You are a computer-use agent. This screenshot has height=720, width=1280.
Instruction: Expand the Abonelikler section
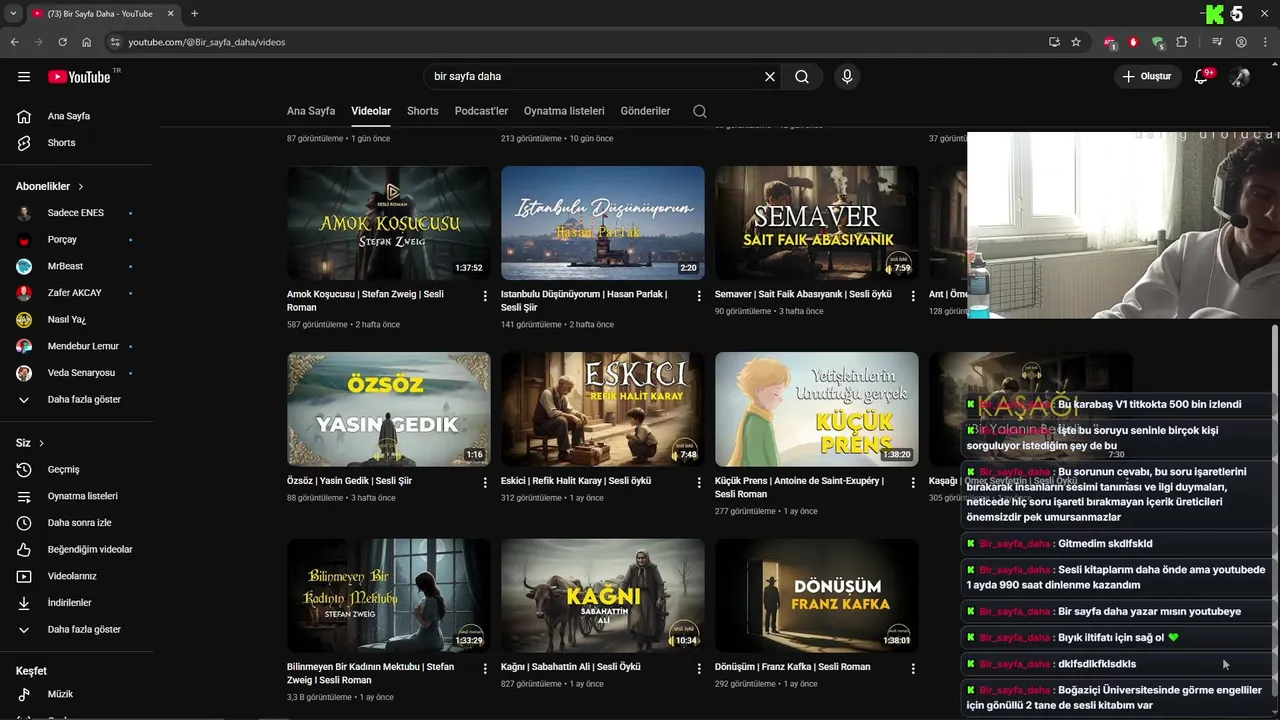(50, 187)
